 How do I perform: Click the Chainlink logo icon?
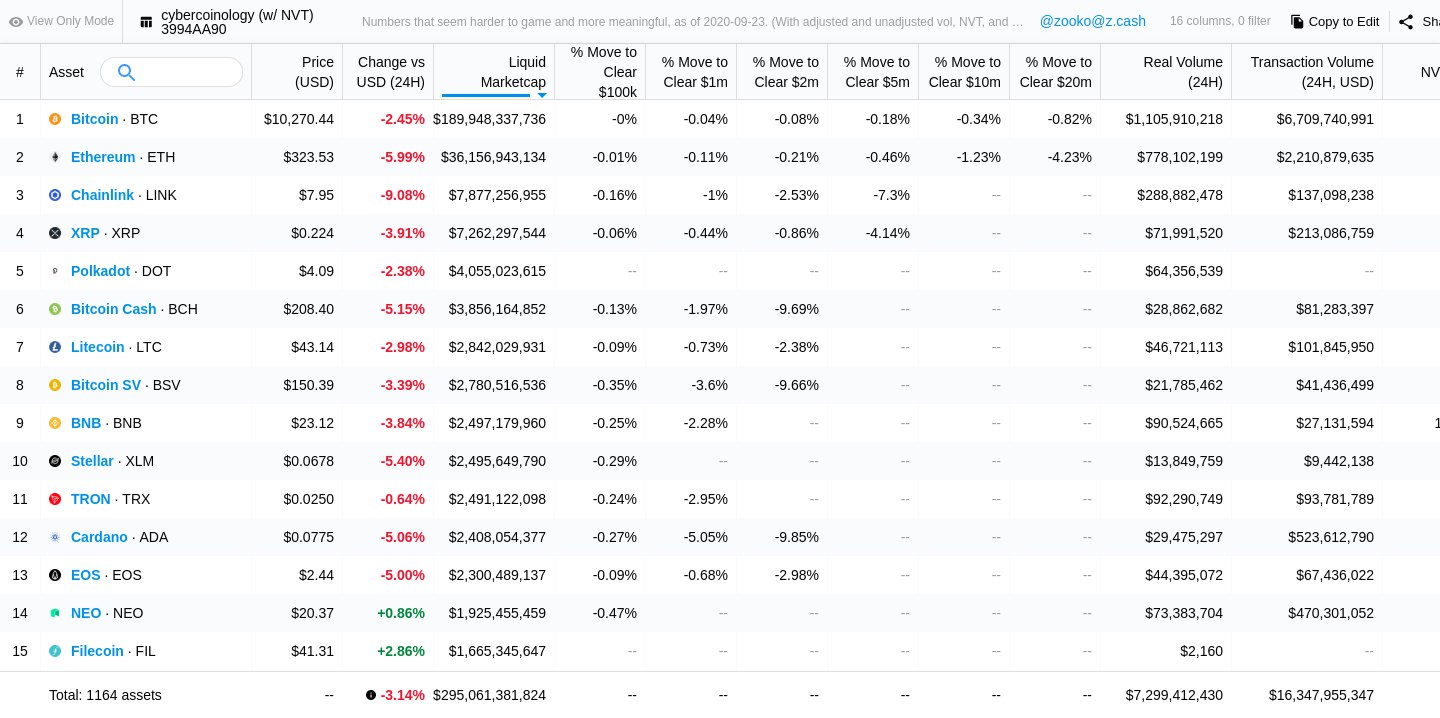[x=55, y=195]
